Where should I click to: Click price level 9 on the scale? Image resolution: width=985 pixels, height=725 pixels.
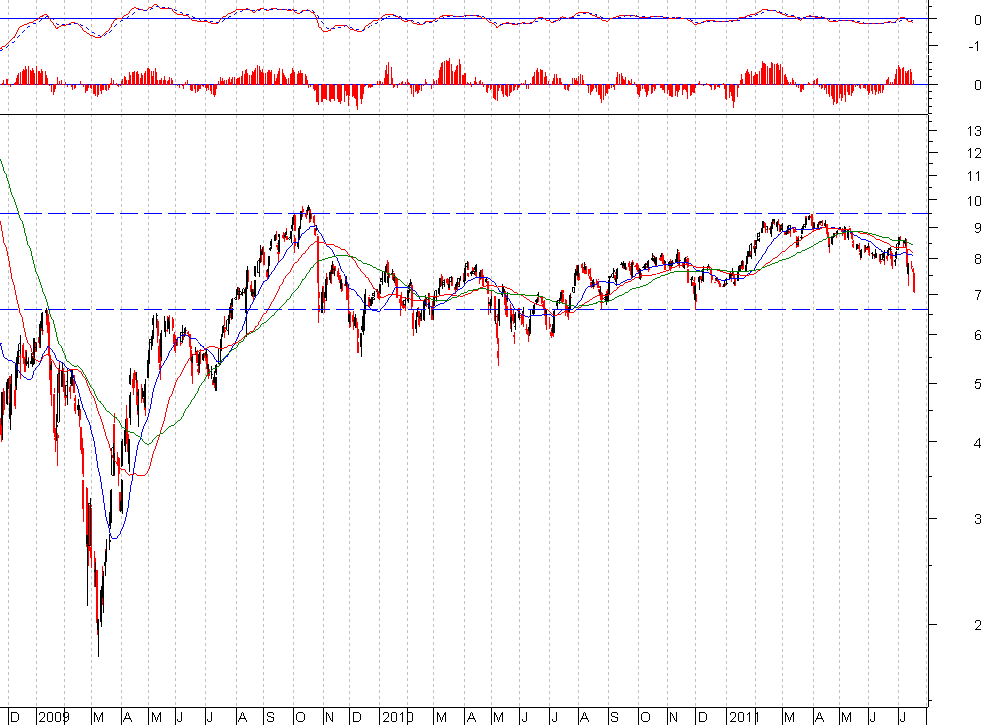[977, 228]
